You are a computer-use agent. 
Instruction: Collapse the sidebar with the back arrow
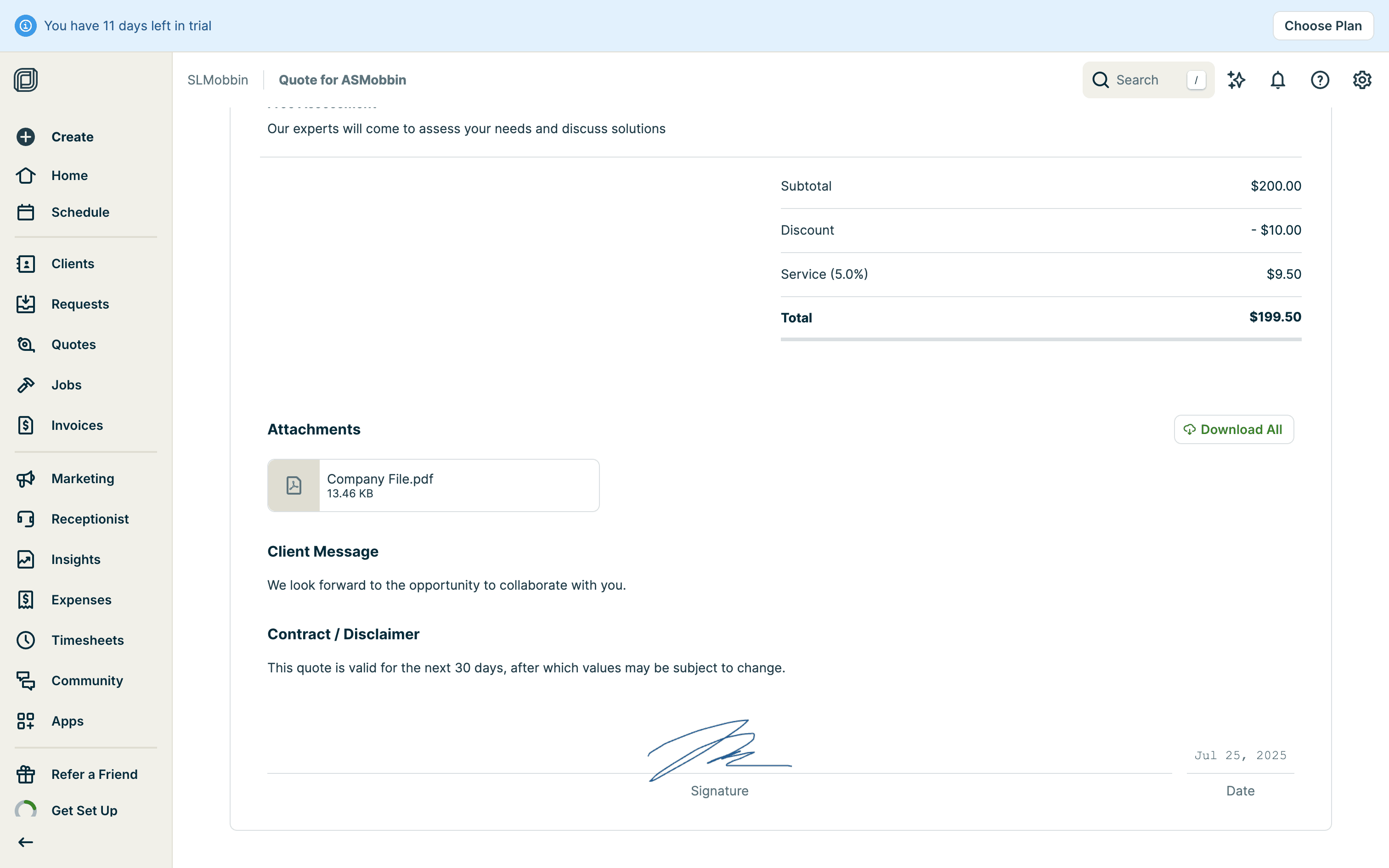[x=26, y=842]
